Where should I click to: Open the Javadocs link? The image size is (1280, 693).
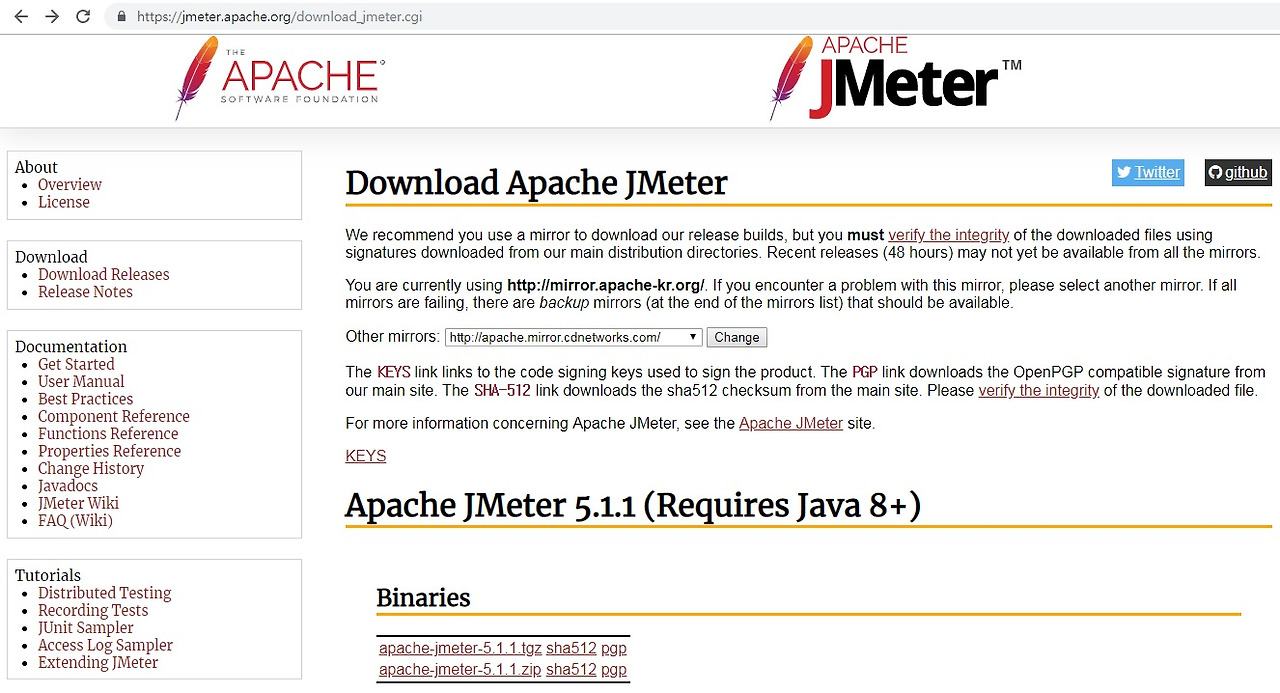(x=68, y=486)
